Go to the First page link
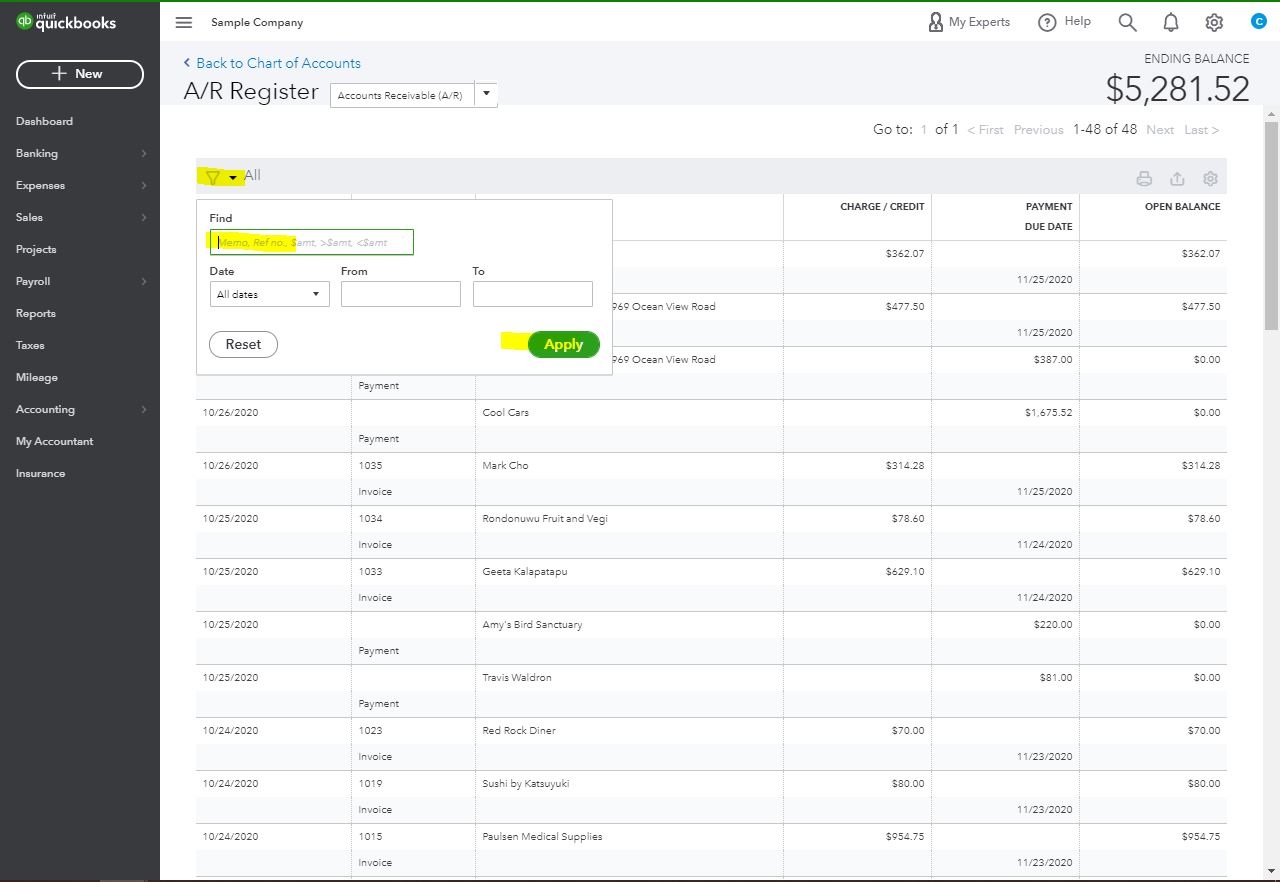This screenshot has height=882, width=1280. [x=985, y=130]
